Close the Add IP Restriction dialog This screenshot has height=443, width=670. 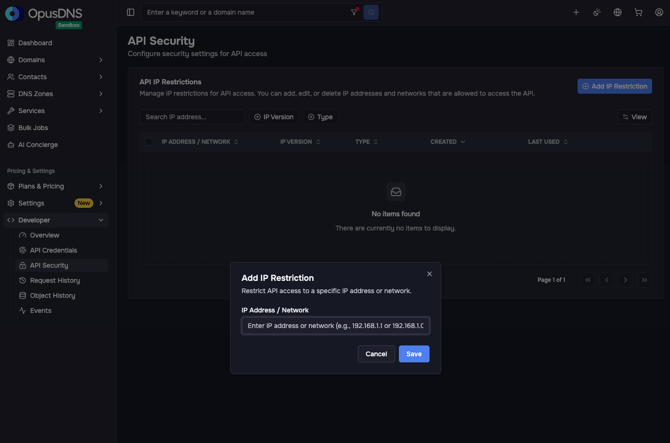(429, 274)
